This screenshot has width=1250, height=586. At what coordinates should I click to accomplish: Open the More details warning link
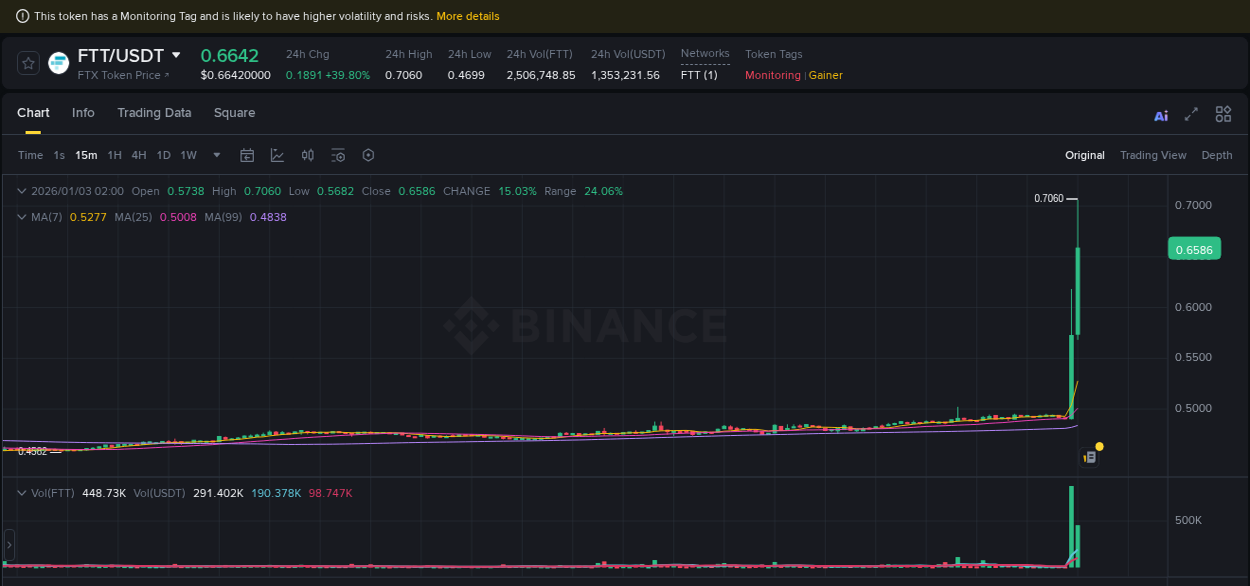(467, 15)
